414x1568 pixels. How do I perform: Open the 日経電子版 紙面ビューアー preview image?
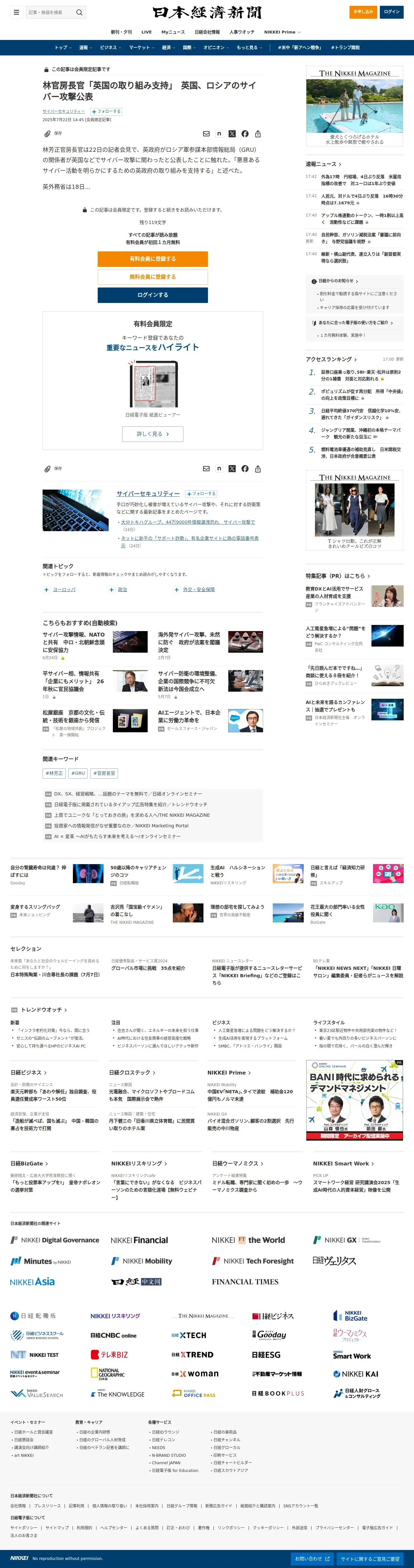point(153,384)
